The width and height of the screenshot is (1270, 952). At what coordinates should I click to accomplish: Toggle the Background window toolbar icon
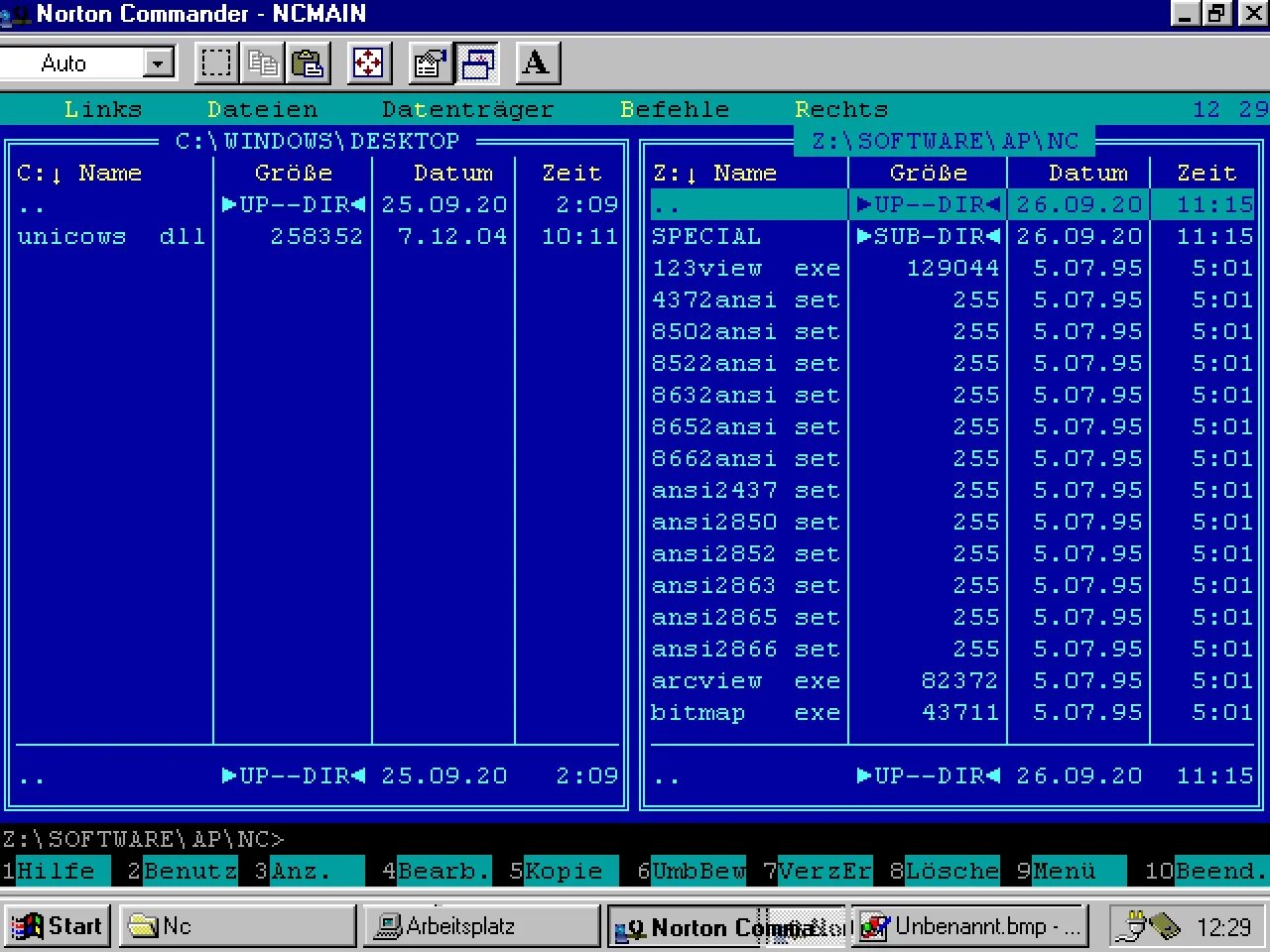pos(477,63)
